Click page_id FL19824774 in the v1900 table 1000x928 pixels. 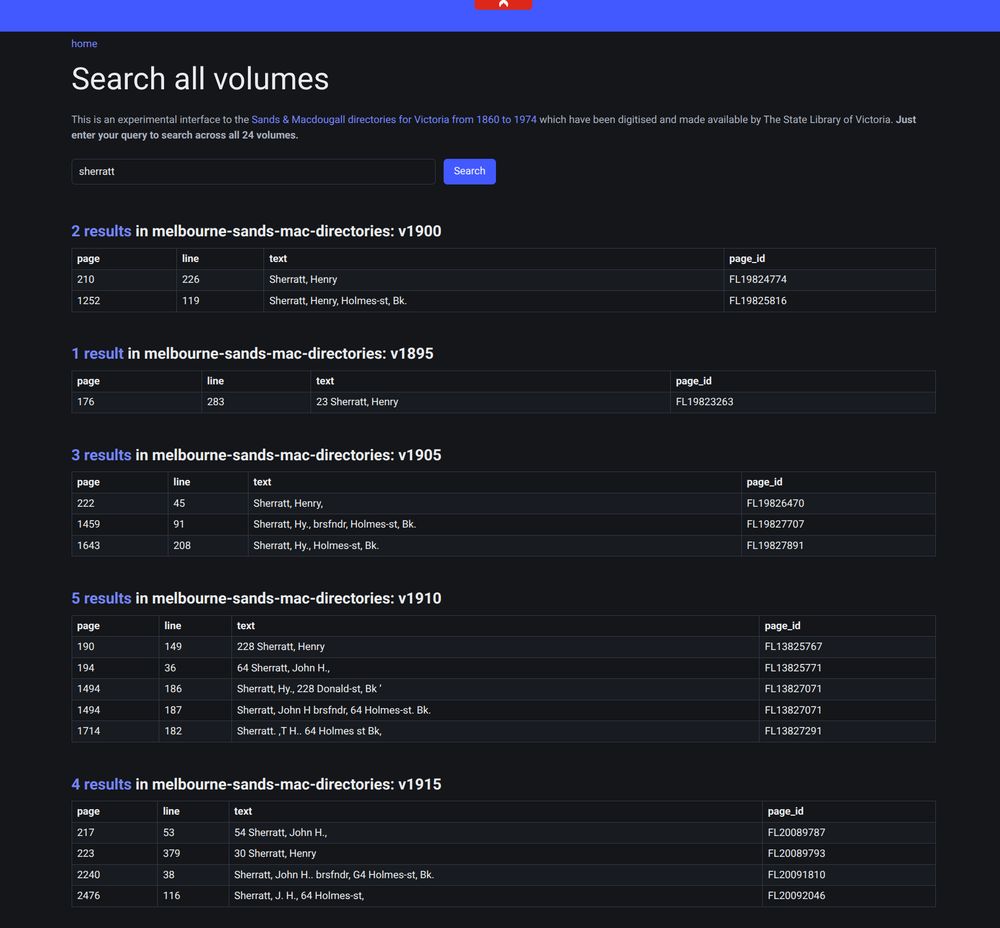756,279
